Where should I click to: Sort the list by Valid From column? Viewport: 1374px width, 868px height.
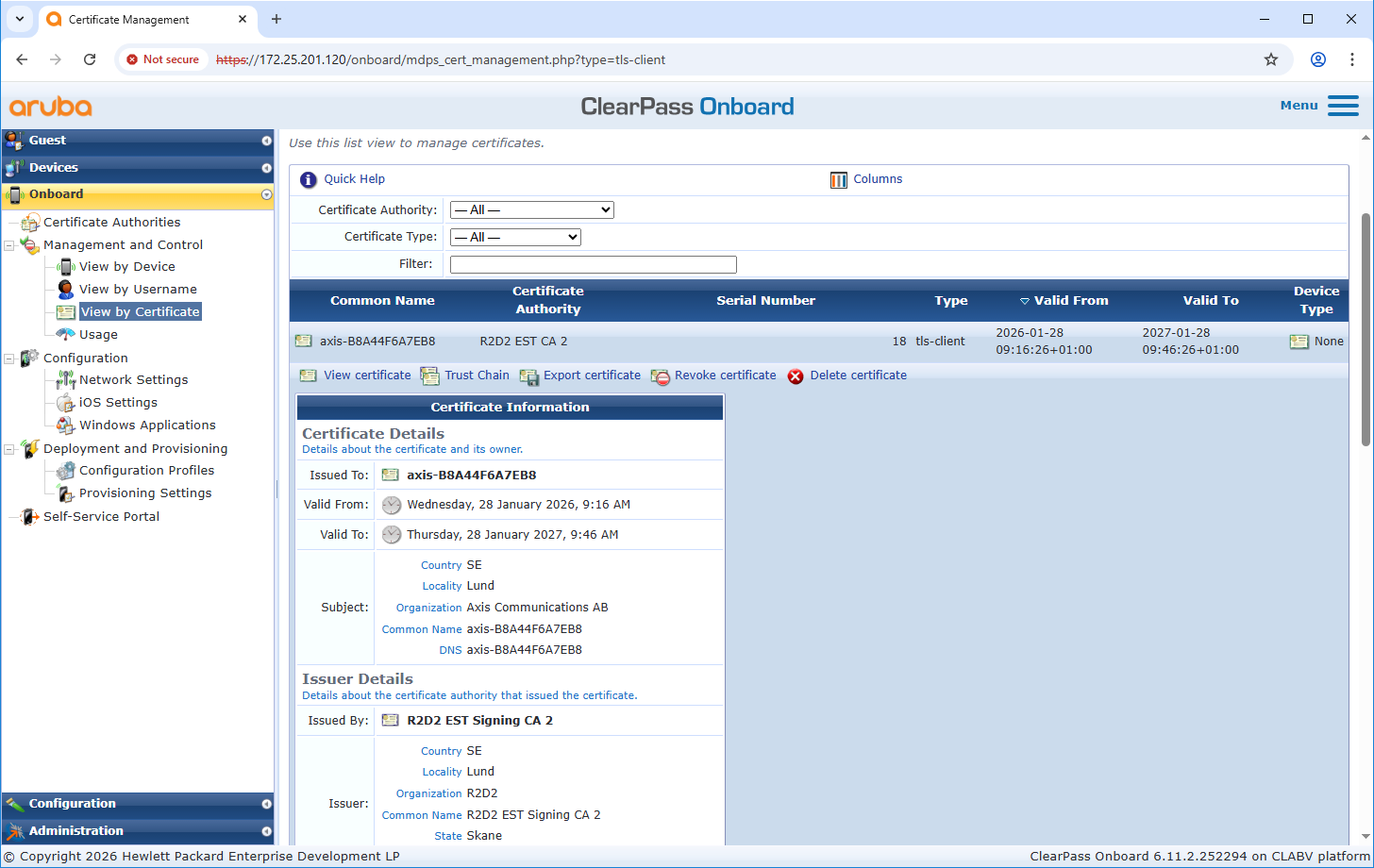pyautogui.click(x=1070, y=301)
